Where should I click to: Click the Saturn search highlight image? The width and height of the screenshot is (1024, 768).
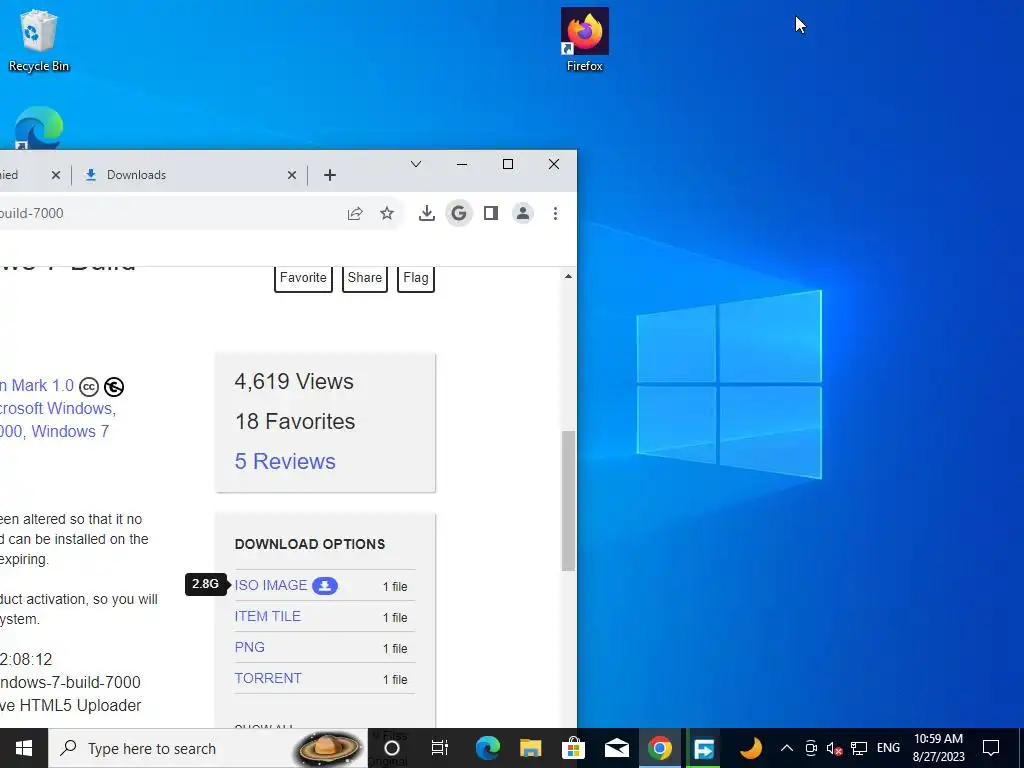tap(330, 748)
